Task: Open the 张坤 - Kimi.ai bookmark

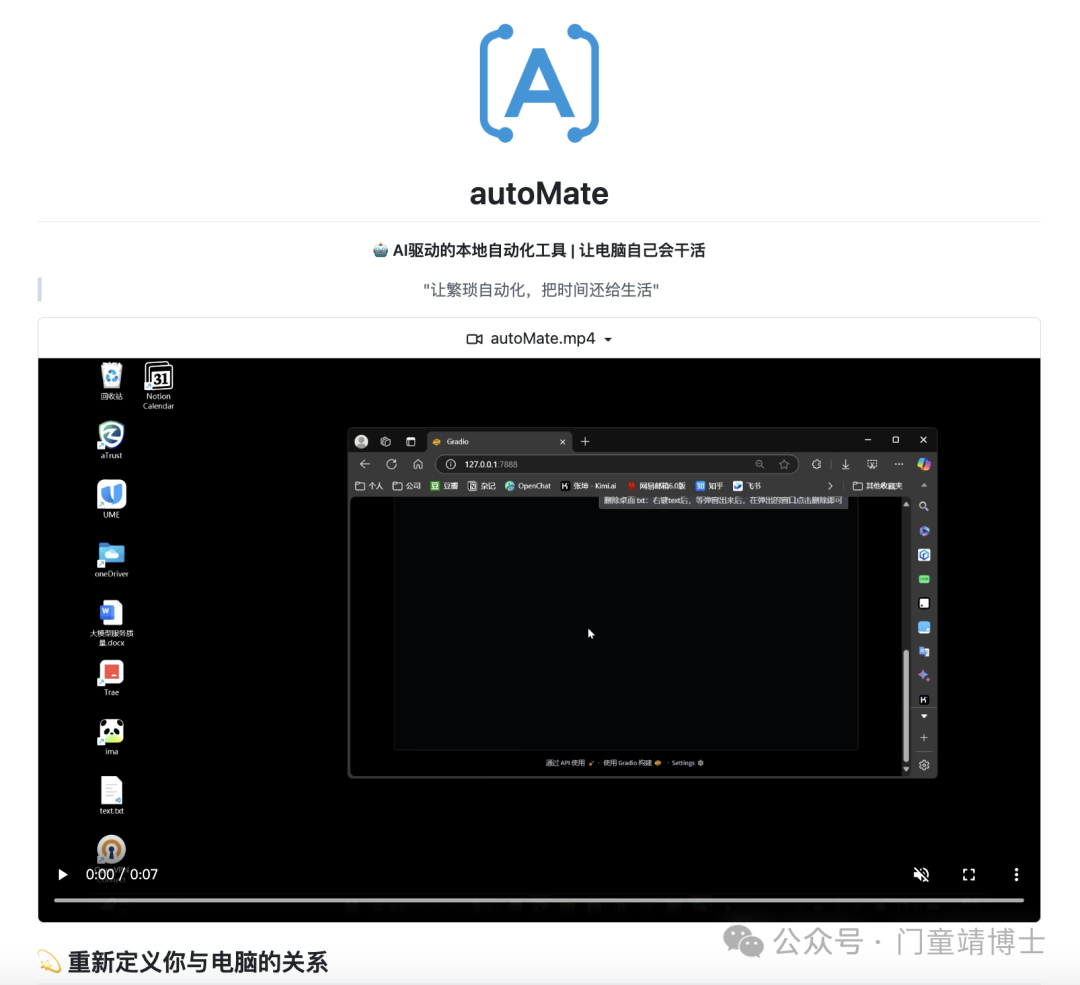Action: [588, 486]
